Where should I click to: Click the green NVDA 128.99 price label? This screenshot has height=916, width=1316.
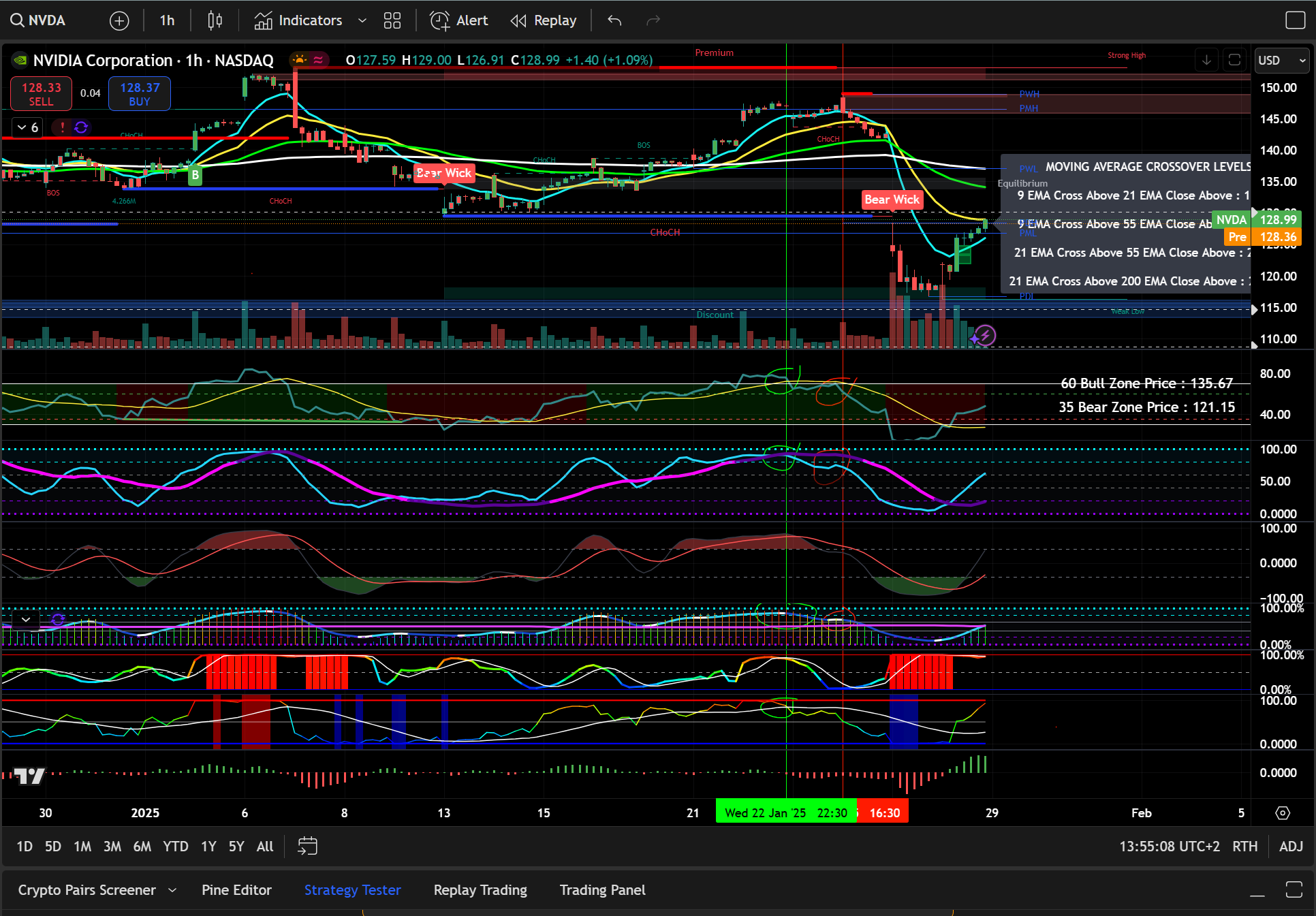(1257, 219)
